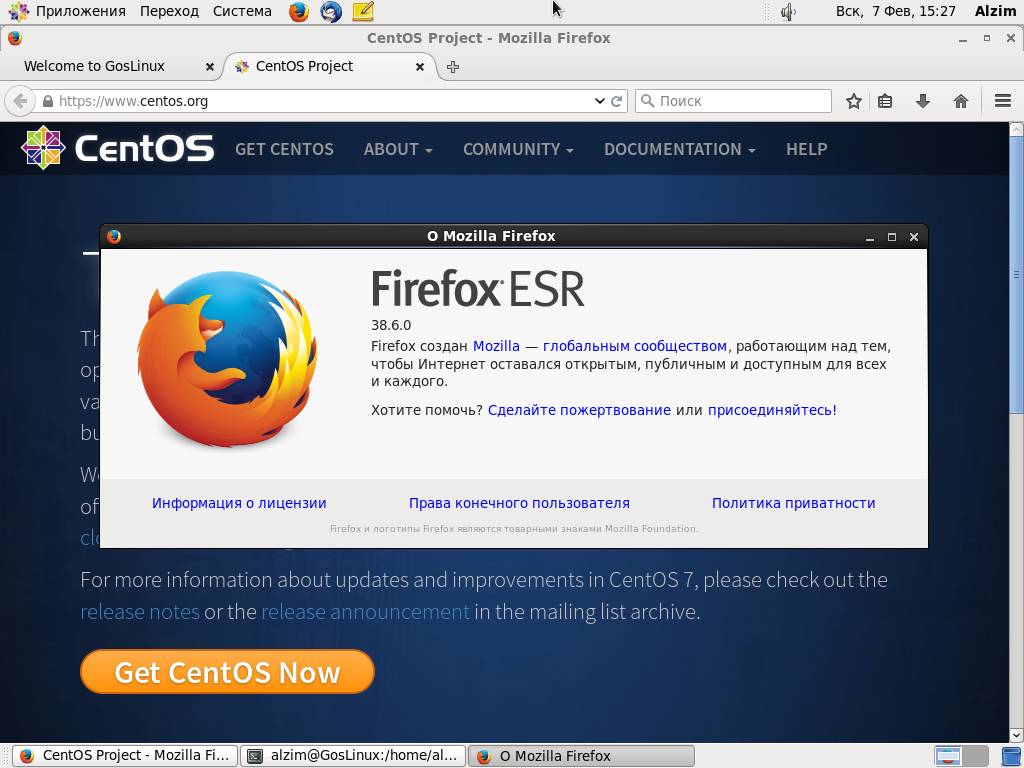Viewport: 1024px width, 768px height.
Task: Reload the centos.org page
Action: point(616,101)
